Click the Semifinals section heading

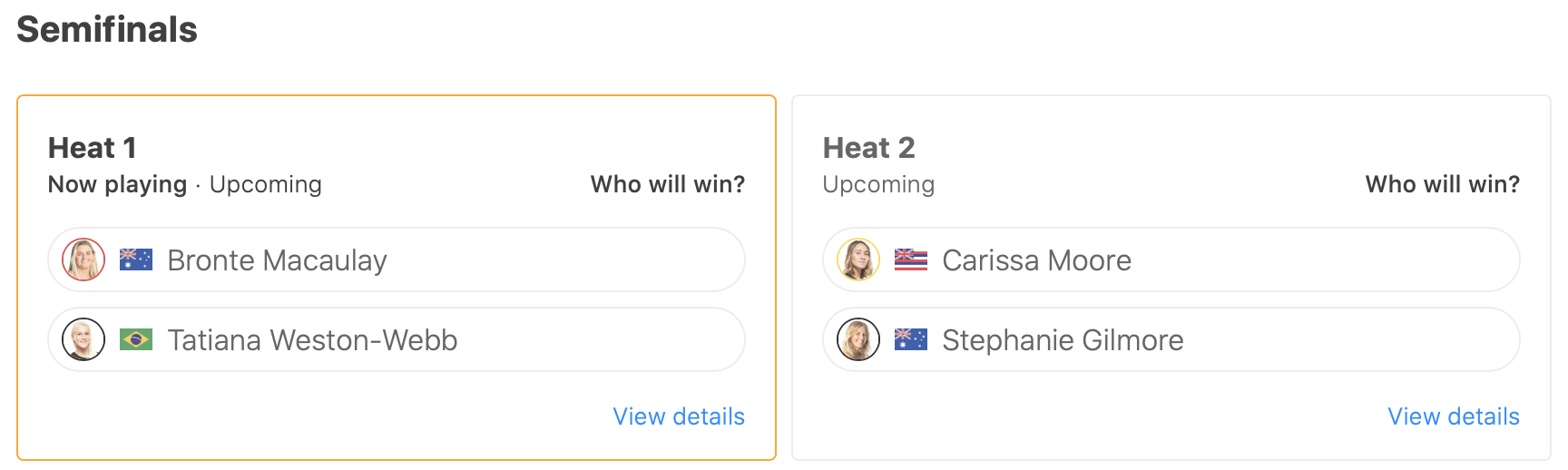click(107, 30)
